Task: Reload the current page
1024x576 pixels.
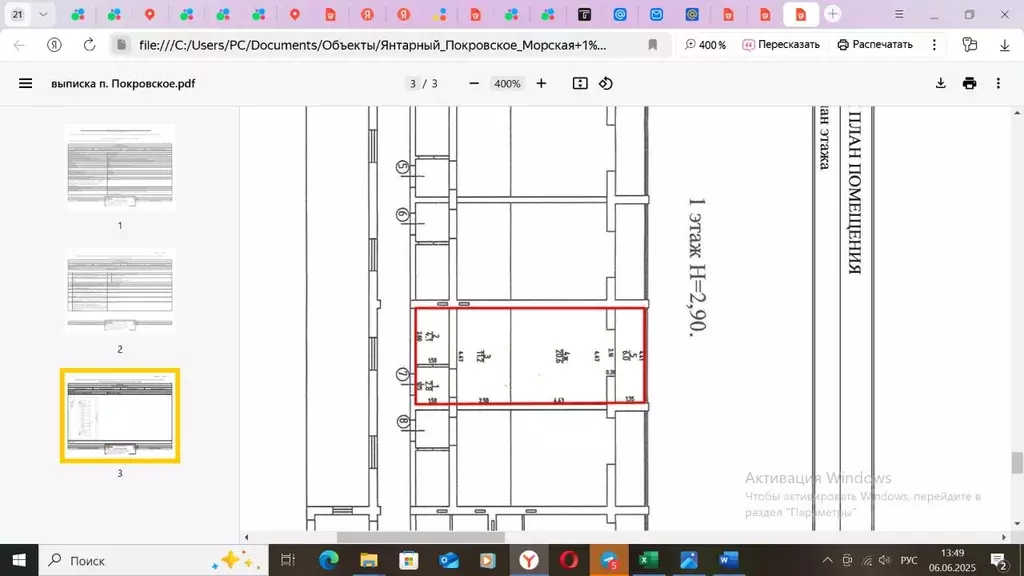Action: click(x=89, y=45)
